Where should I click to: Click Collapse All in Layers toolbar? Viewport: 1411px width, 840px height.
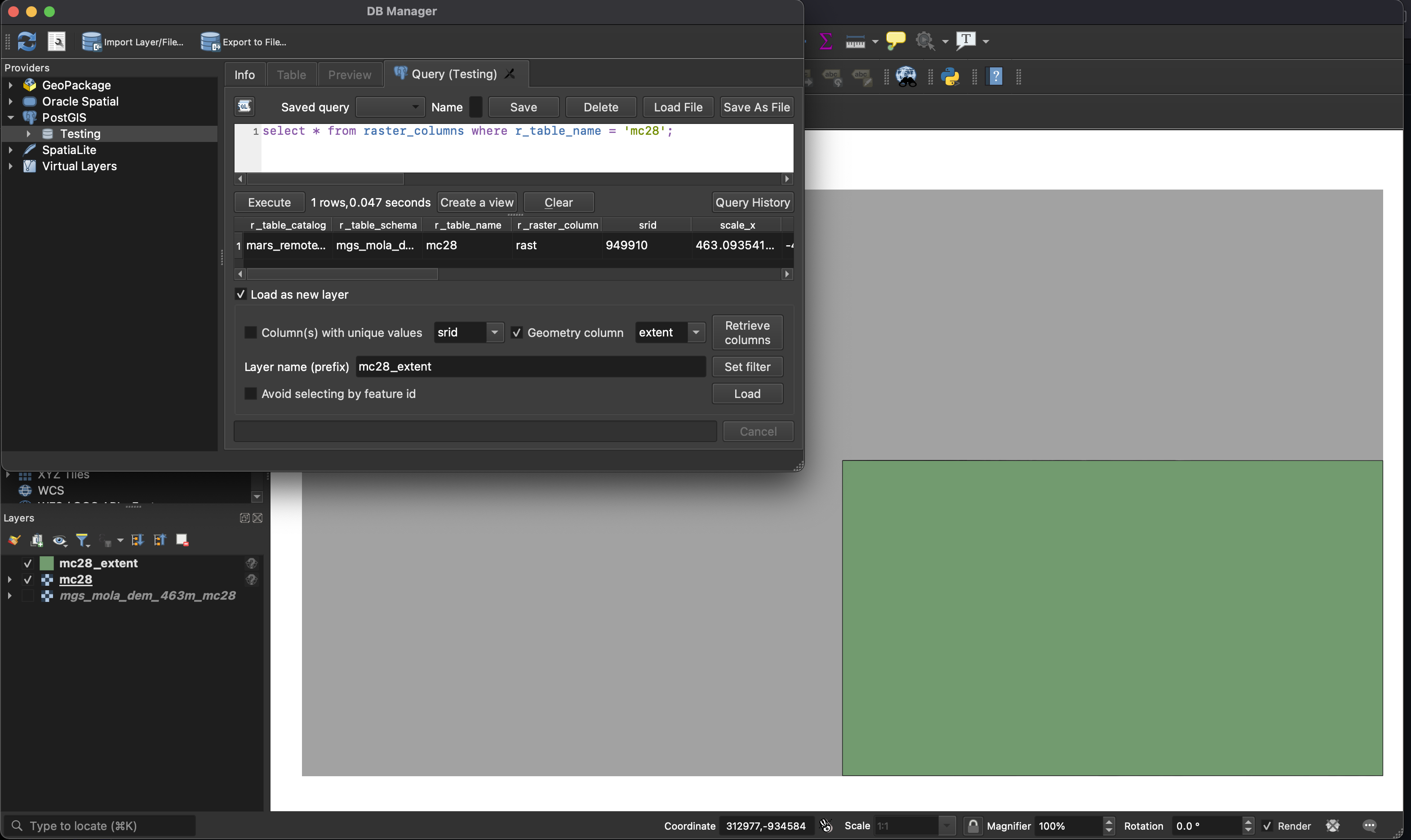[160, 540]
